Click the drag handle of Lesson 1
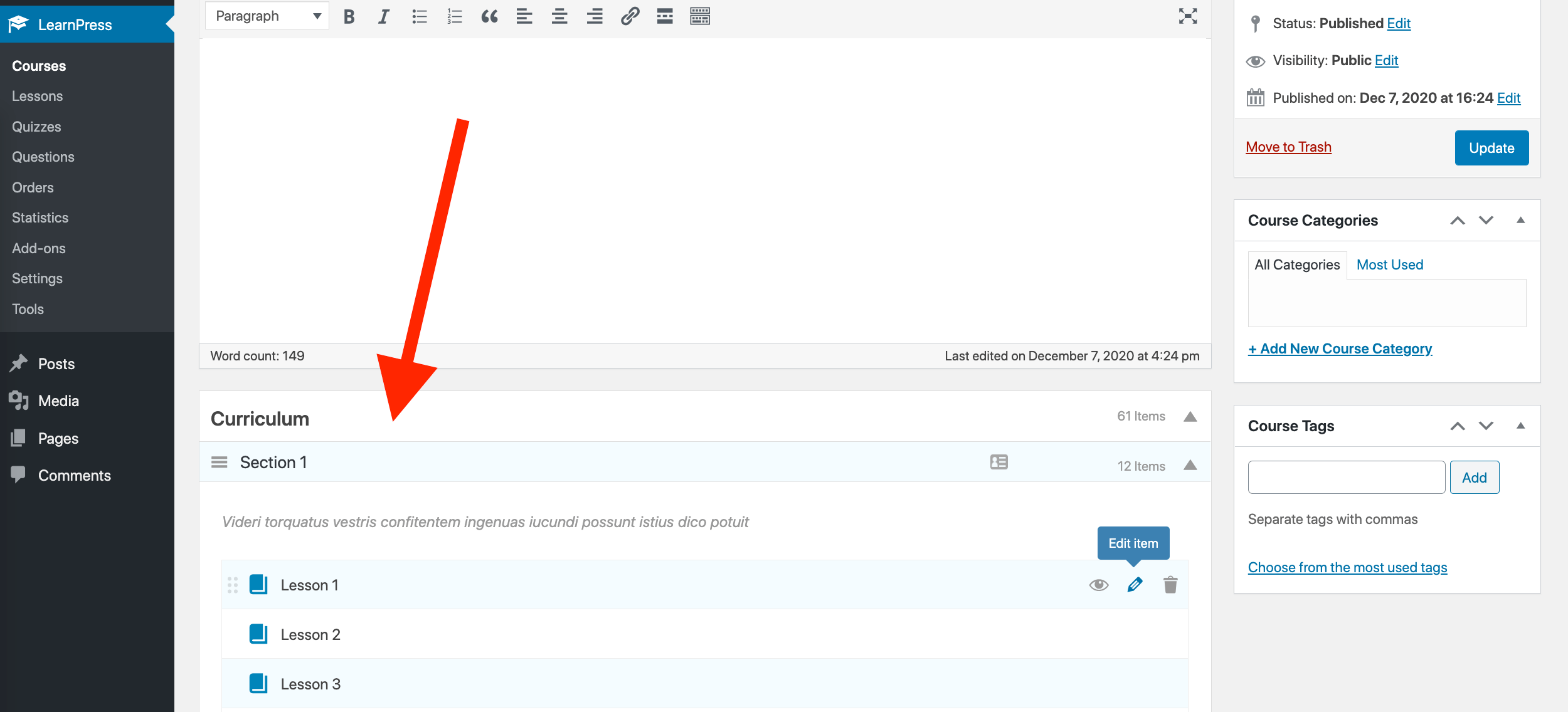Image resolution: width=1568 pixels, height=712 pixels. 233,585
